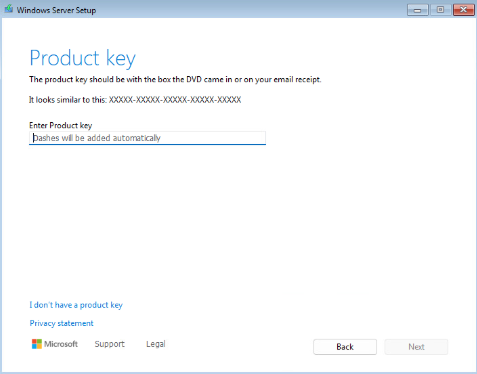This screenshot has width=477, height=374.
Task: Go to previous step with Back button
Action: [345, 347]
